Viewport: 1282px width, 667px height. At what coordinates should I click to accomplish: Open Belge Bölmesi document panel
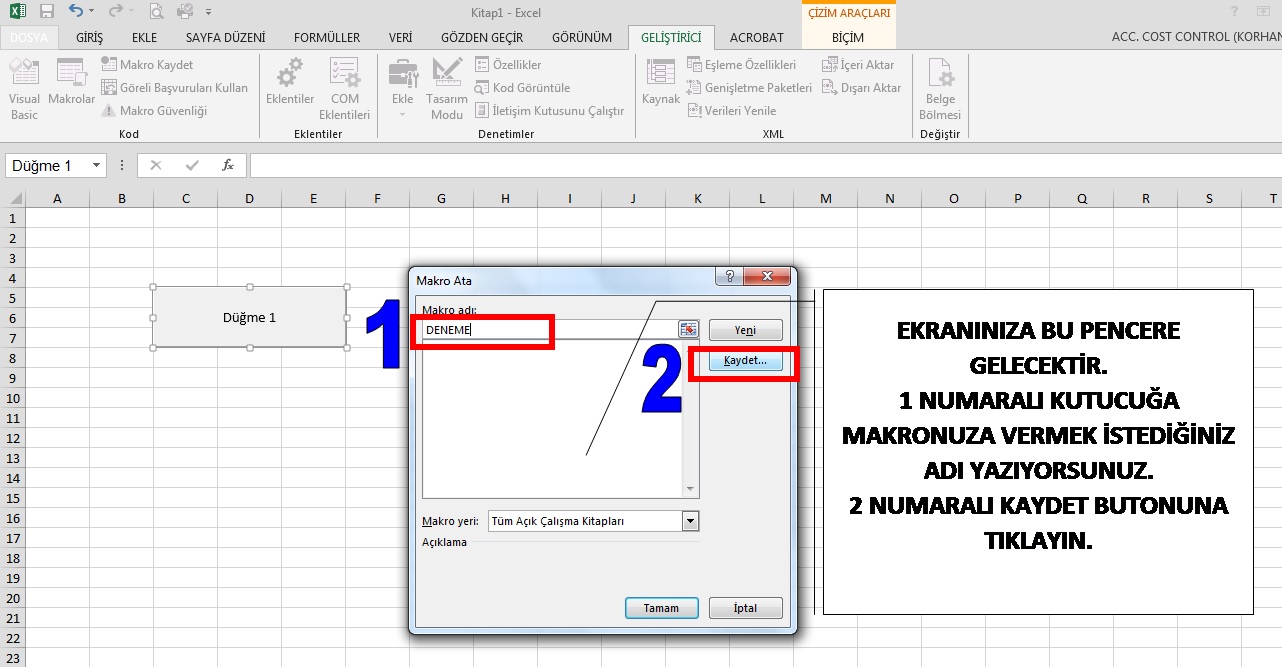(x=940, y=89)
